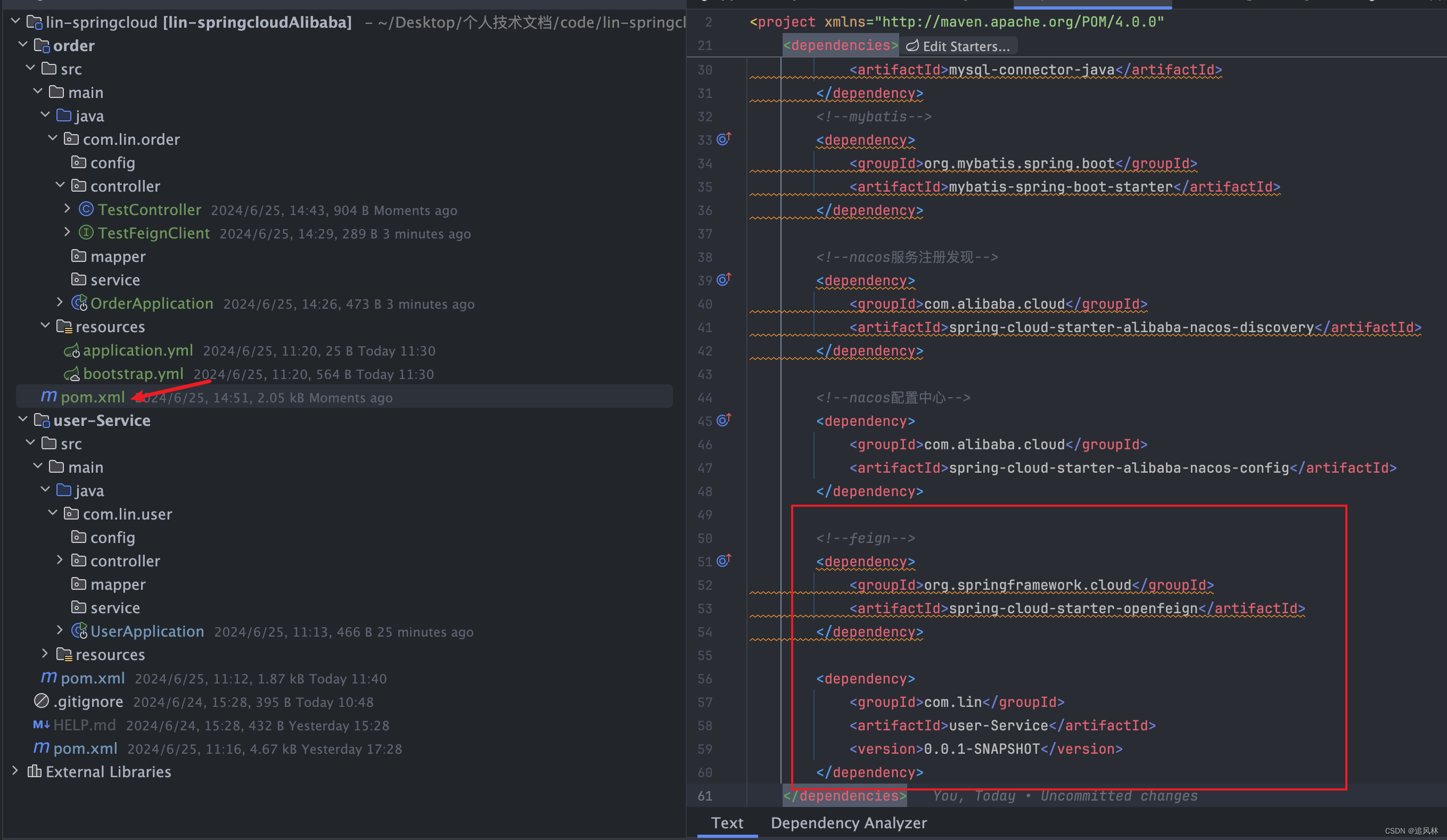Click the bootstrap.yml config file icon
Screen dimensions: 1447x840
pos(72,374)
